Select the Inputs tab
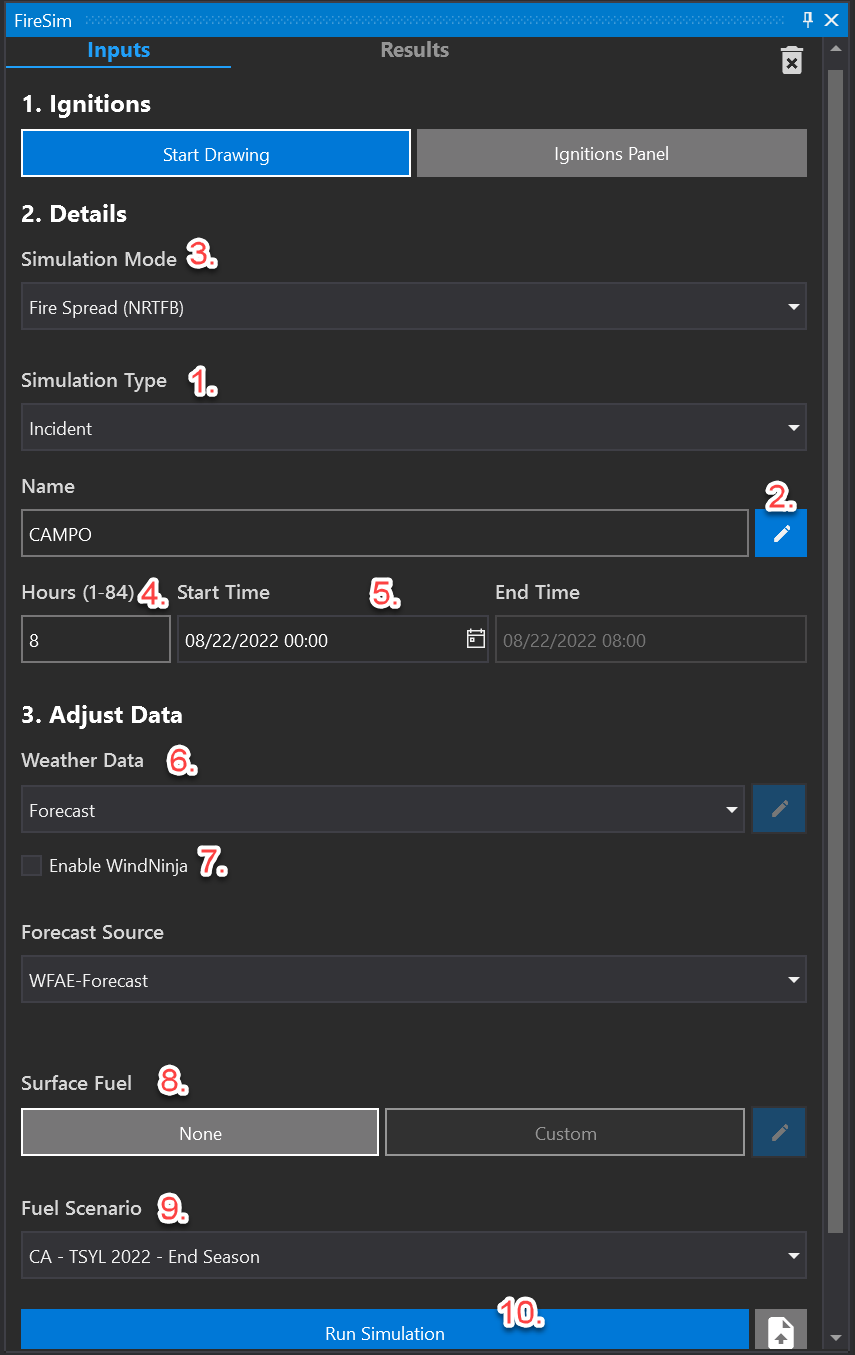 (118, 50)
